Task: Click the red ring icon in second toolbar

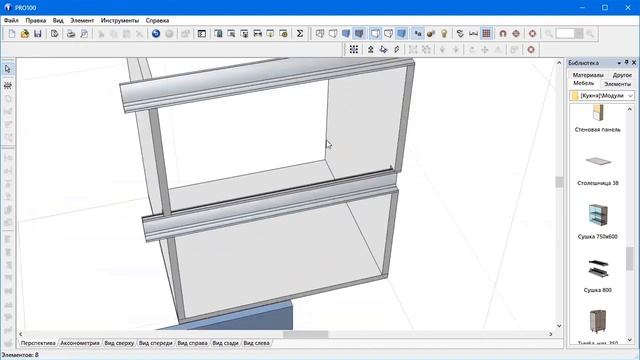Action: [531, 49]
